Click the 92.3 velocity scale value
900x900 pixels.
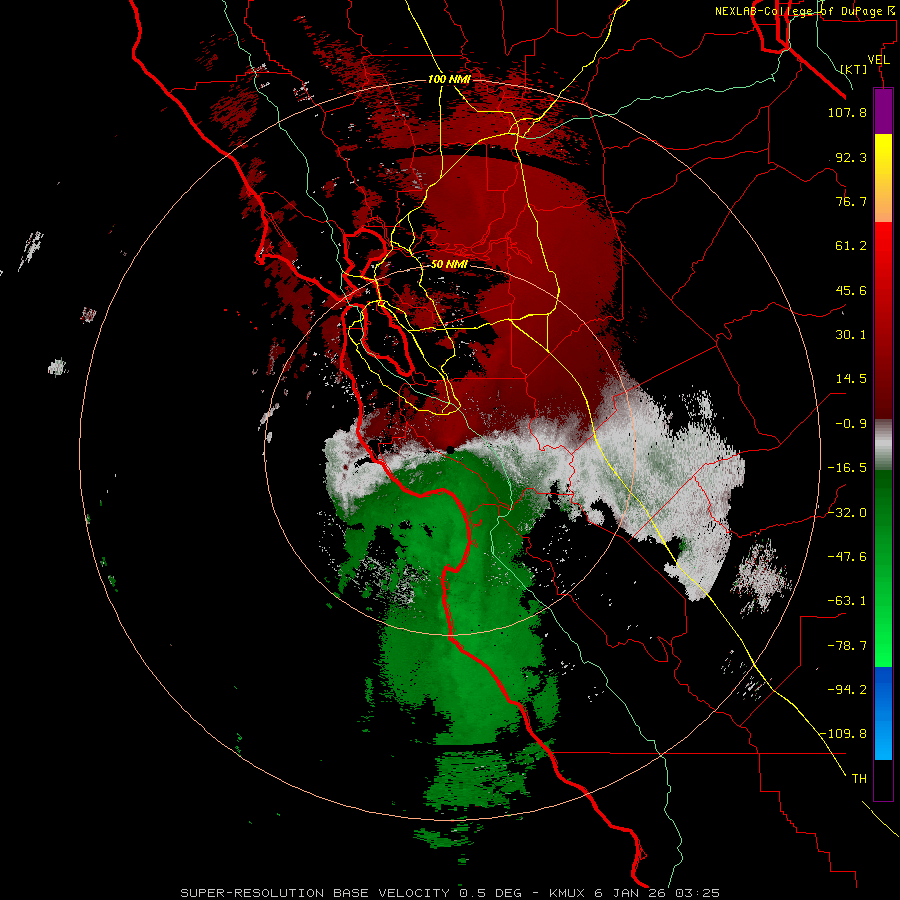point(851,157)
